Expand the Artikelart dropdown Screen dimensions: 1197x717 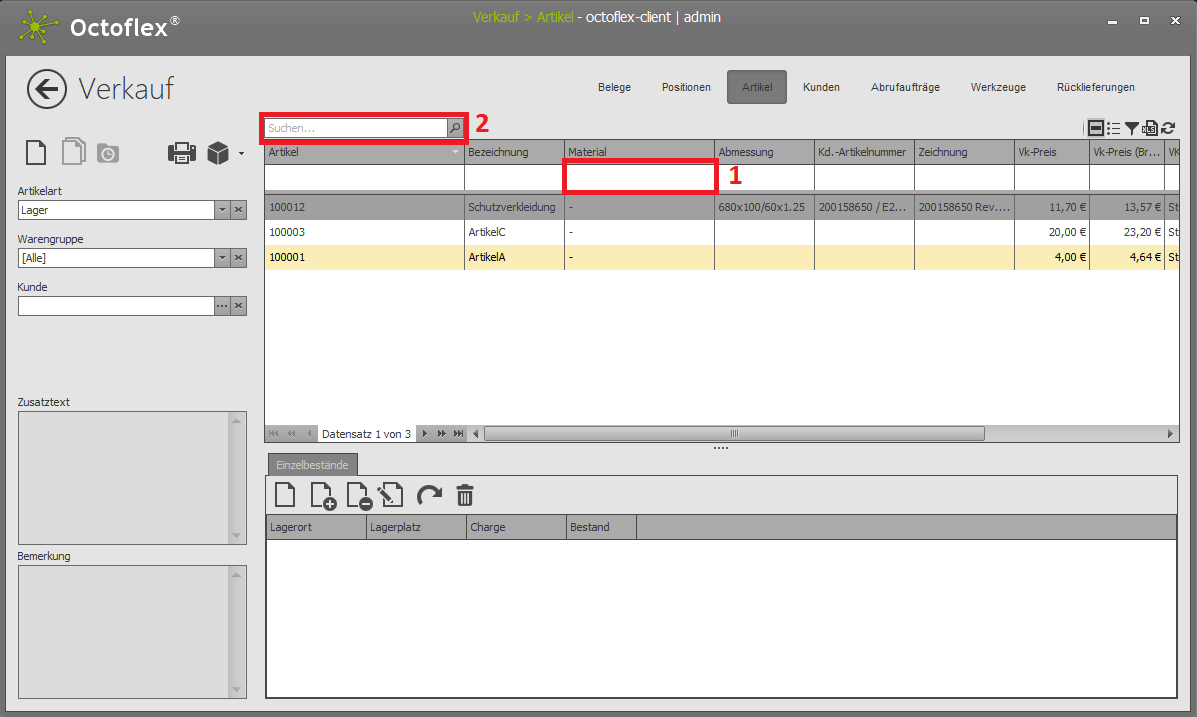click(222, 210)
